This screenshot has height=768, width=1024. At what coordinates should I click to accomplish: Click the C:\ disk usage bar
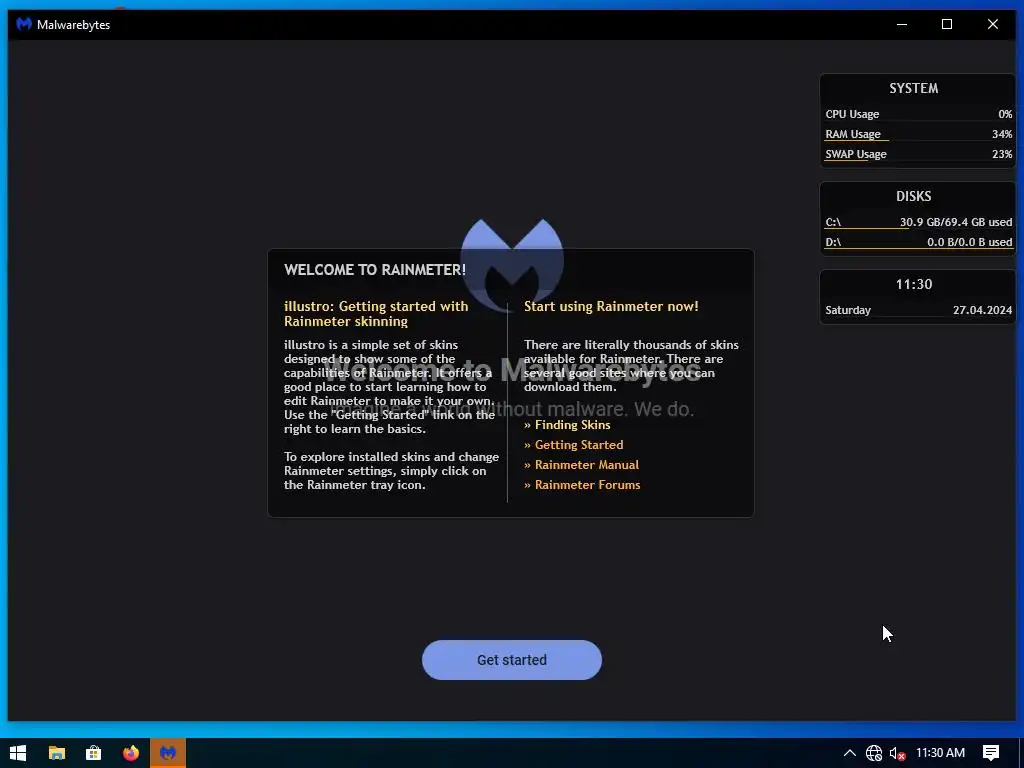point(918,228)
